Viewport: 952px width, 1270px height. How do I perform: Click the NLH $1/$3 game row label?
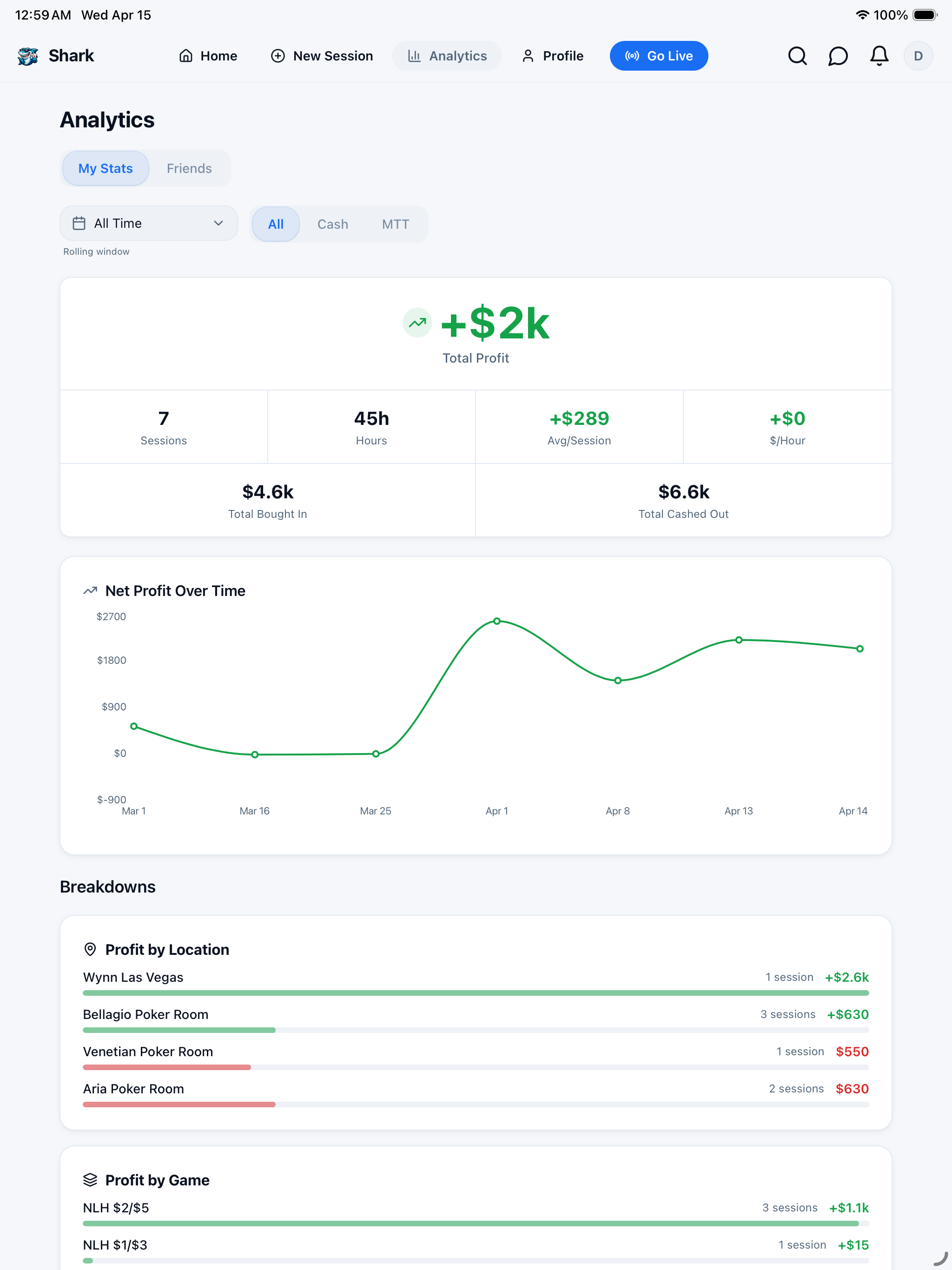coord(115,1245)
